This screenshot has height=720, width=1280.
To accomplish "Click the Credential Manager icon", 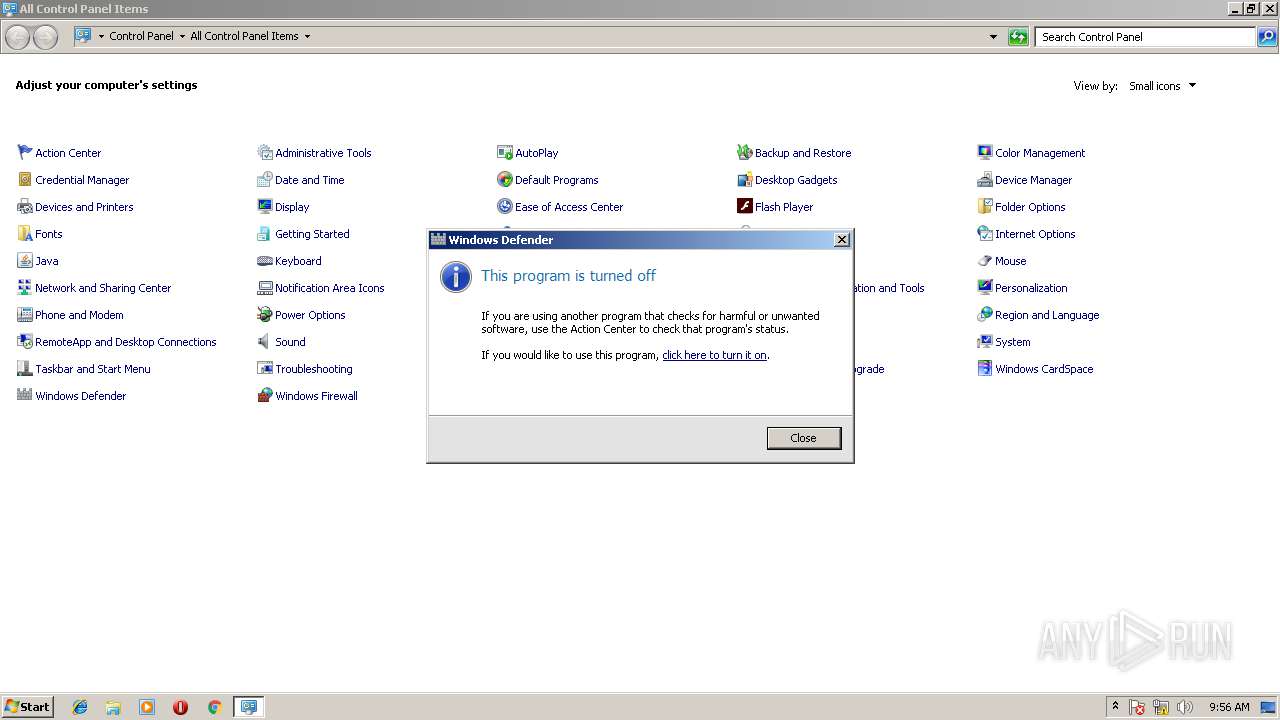I will click(25, 180).
